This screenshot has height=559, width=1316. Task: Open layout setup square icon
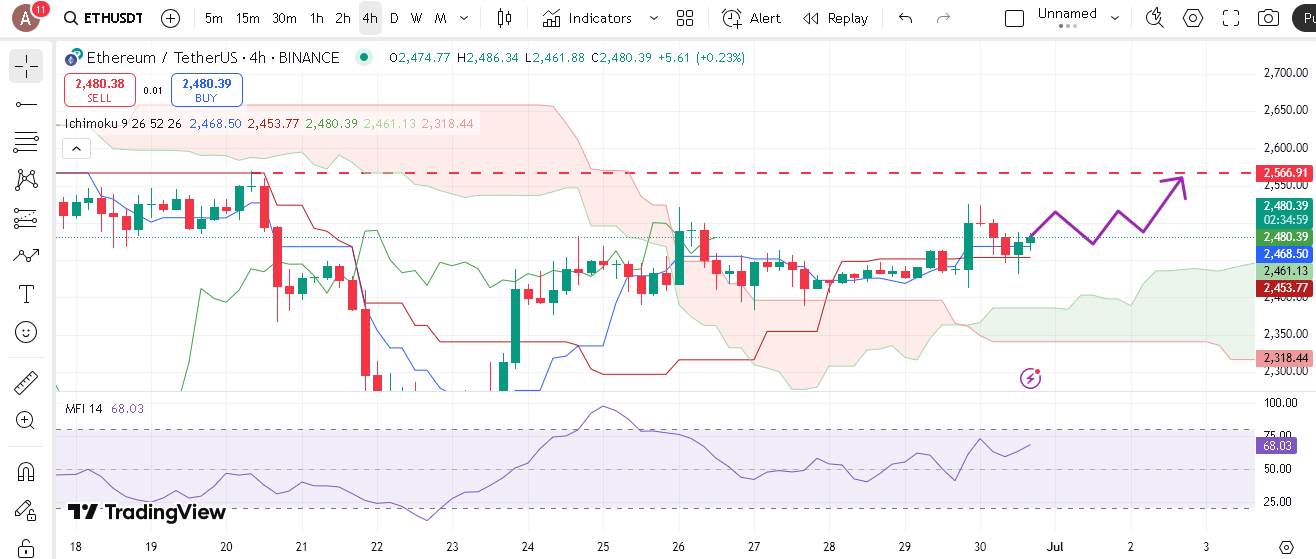click(1014, 18)
